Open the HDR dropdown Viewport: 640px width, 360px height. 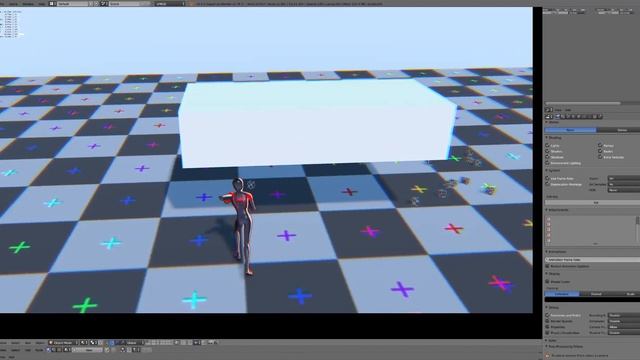(x=624, y=190)
